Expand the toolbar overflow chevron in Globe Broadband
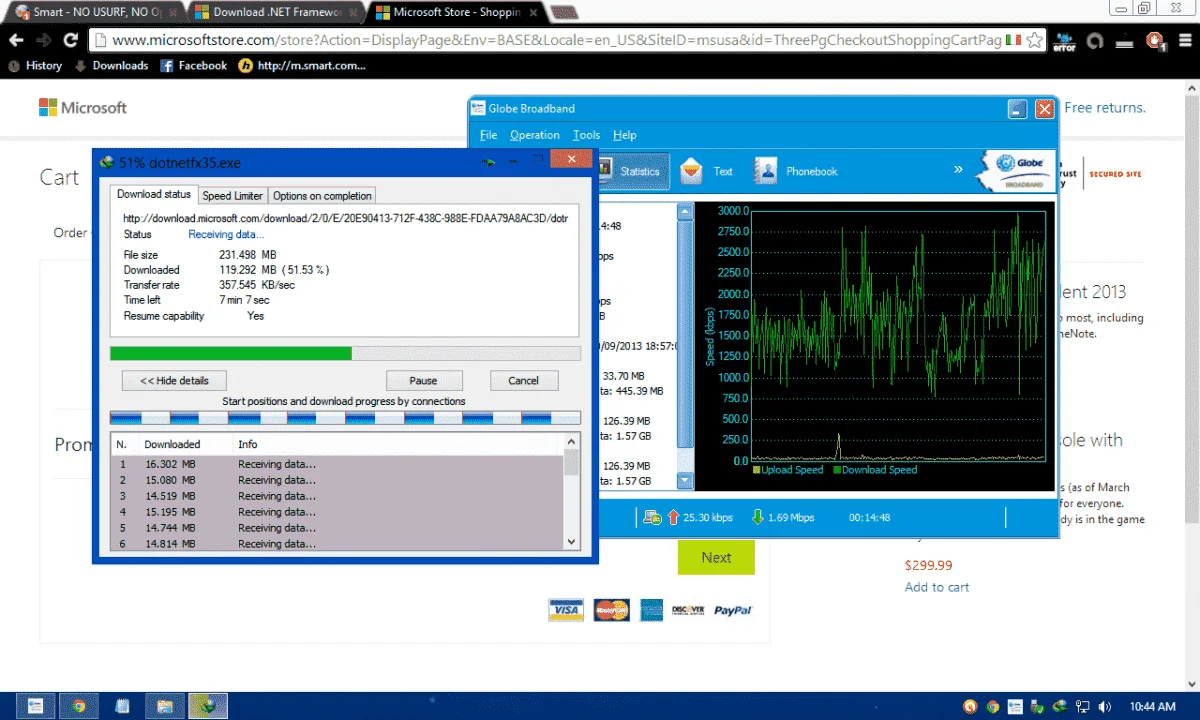The width and height of the screenshot is (1200, 720). (958, 169)
